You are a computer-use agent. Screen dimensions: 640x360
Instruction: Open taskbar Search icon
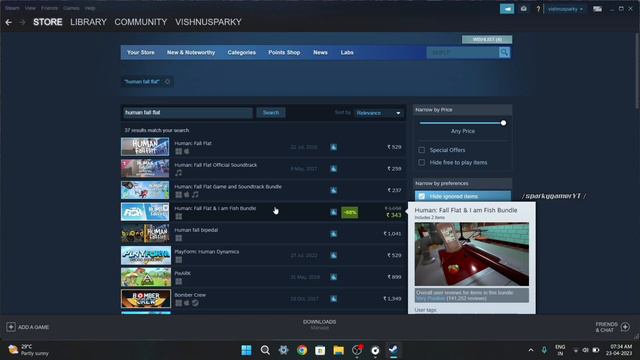[265, 350]
